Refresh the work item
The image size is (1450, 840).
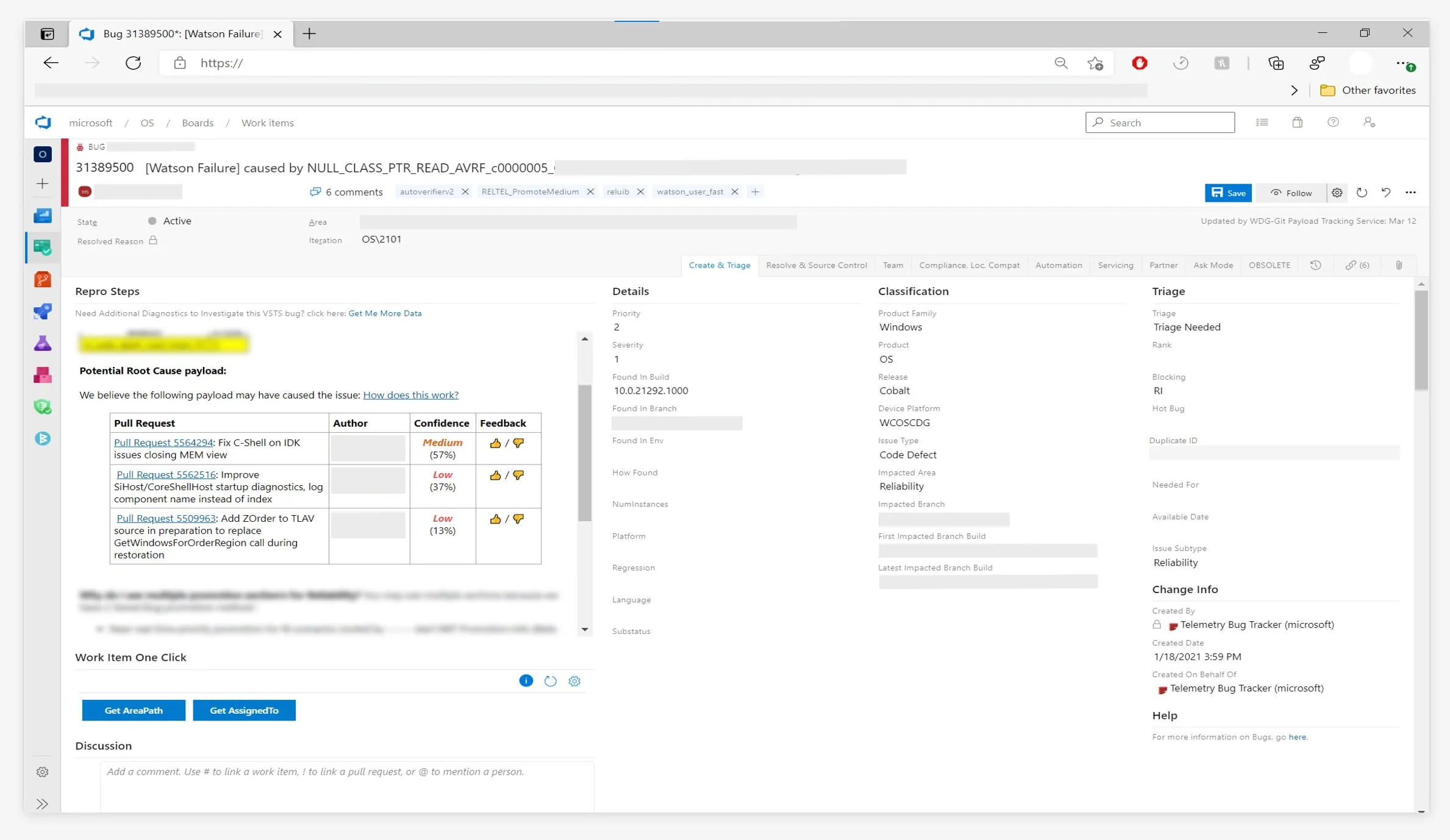(x=1362, y=193)
